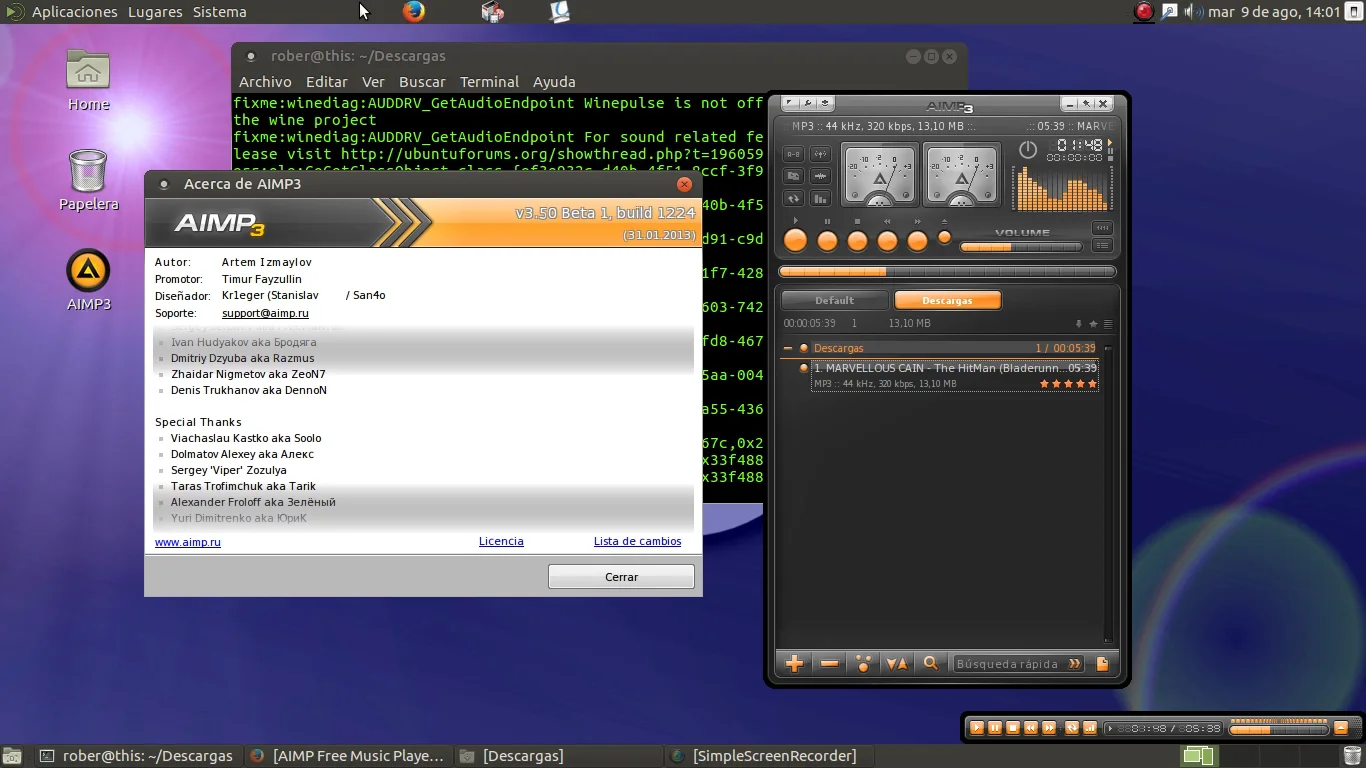Click the surround effect icon beside A-B

[820, 154]
